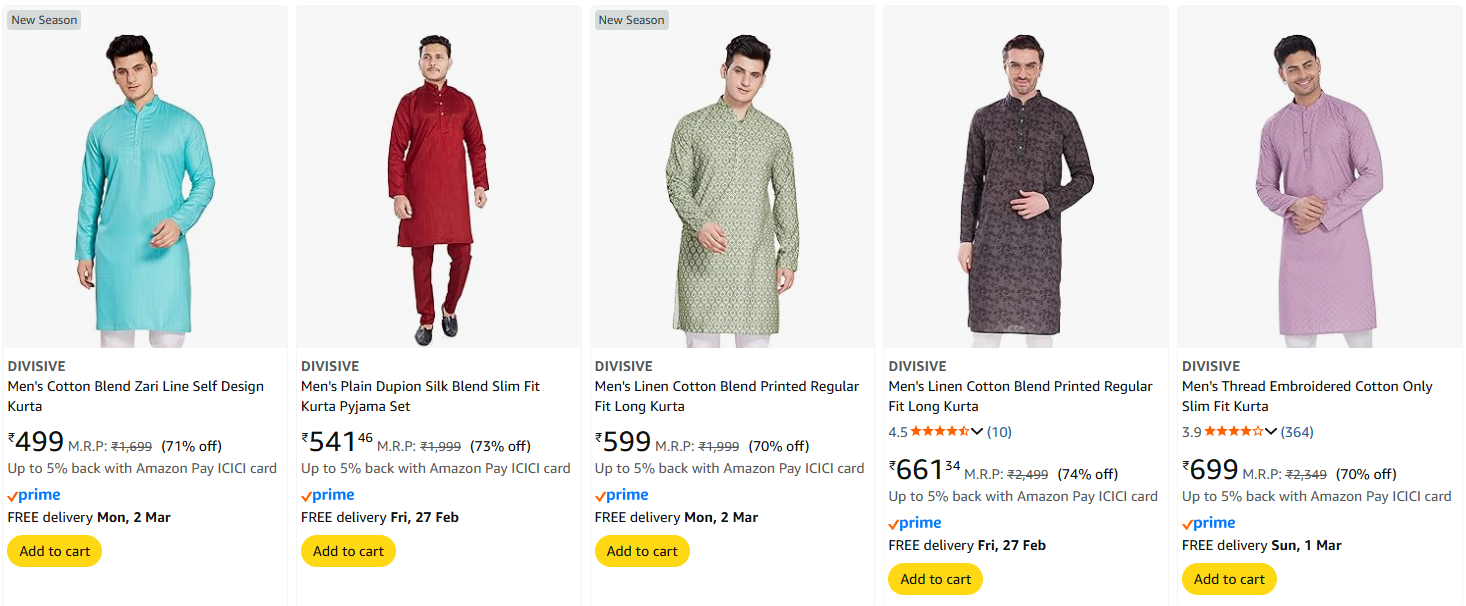The height and width of the screenshot is (606, 1466).
Task: Add the ₹541 Kurta Pyjama Set to cart
Action: coord(348,551)
